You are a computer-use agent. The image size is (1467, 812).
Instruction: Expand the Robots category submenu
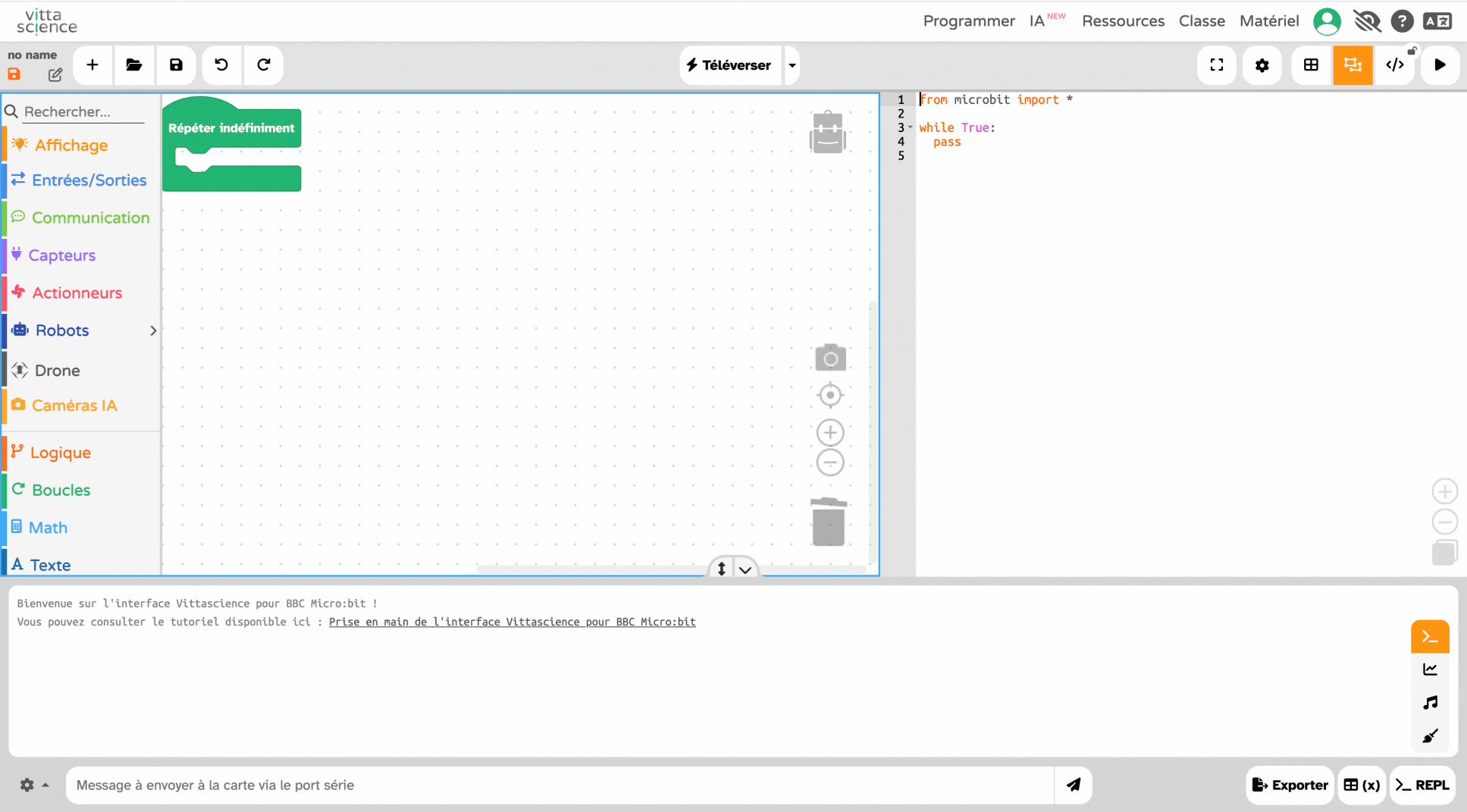coord(153,331)
